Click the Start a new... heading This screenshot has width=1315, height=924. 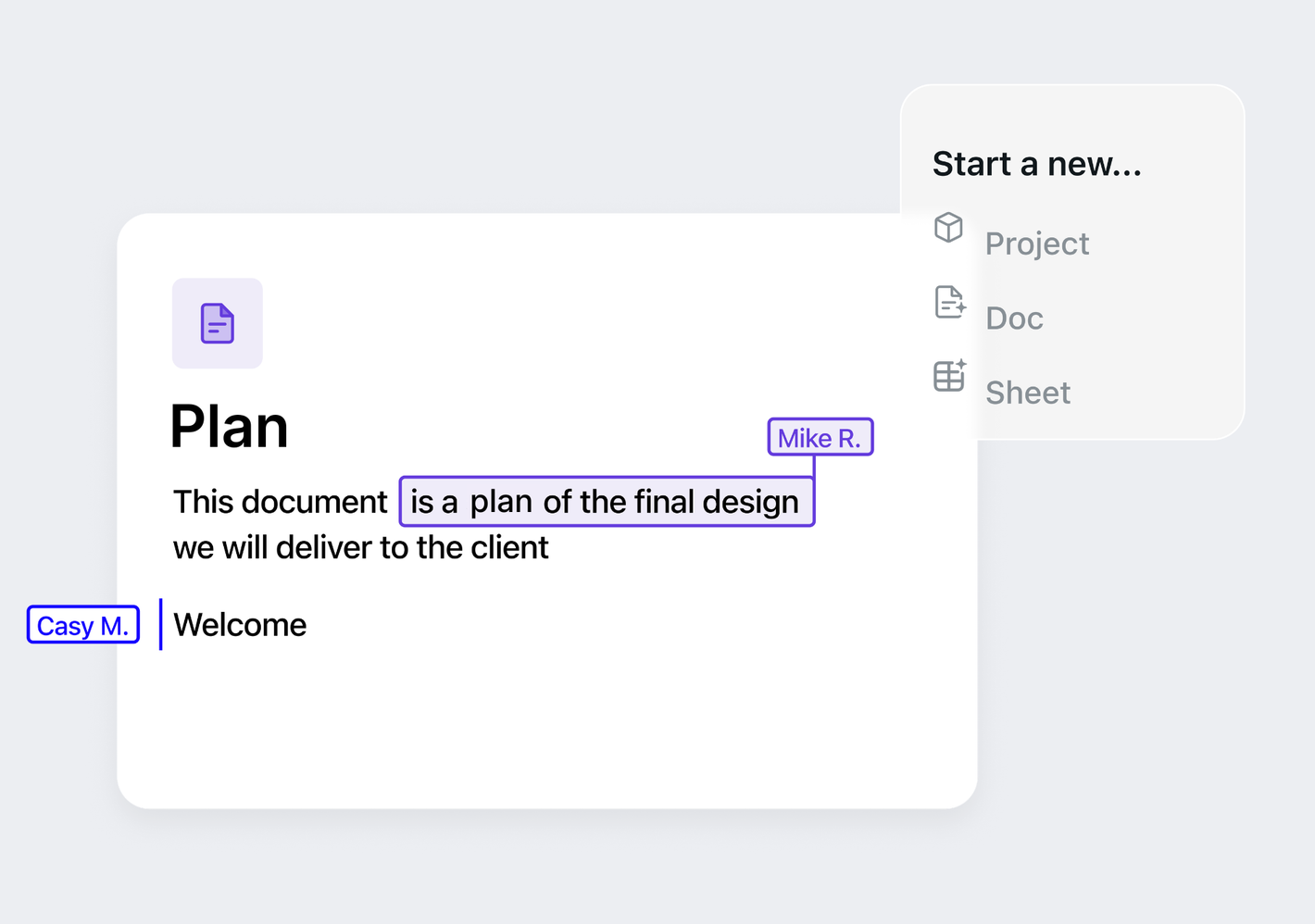click(x=1036, y=164)
